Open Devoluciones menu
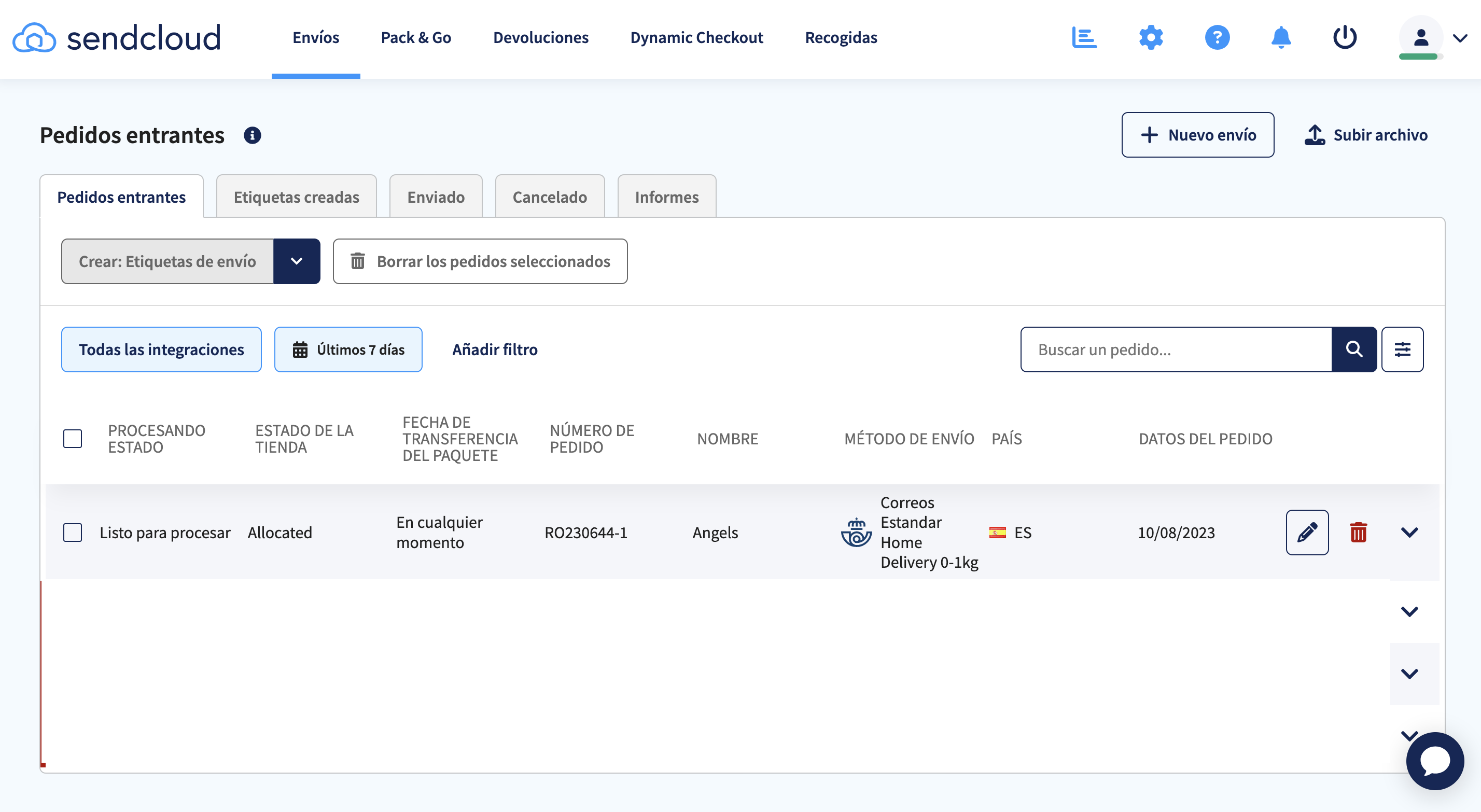 (x=540, y=37)
